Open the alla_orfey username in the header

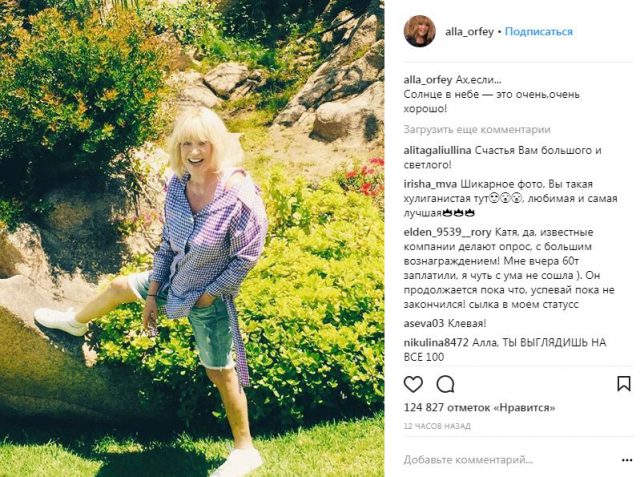pyautogui.click(x=469, y=32)
